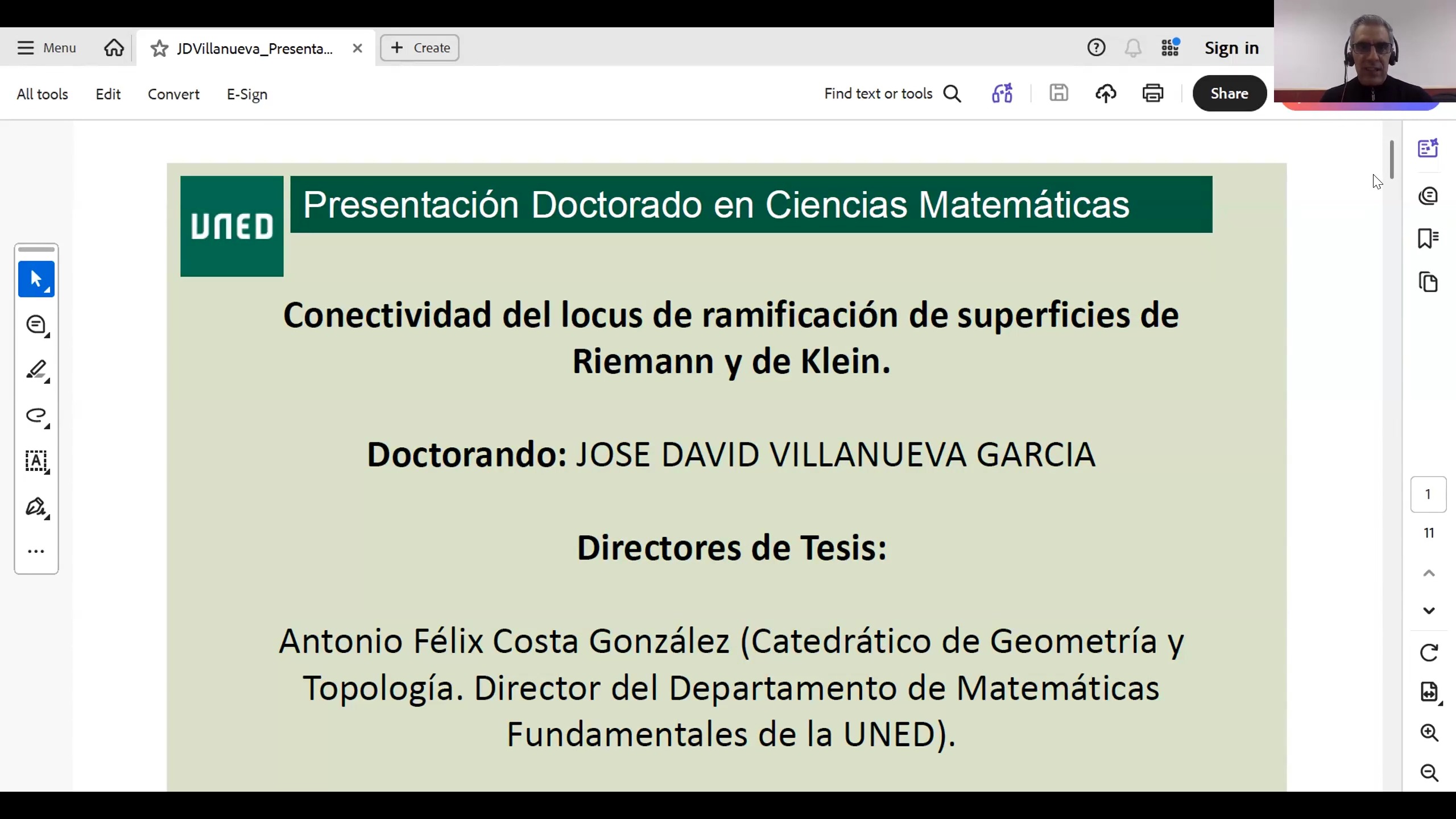Select the arrow selection tool

[x=36, y=279]
